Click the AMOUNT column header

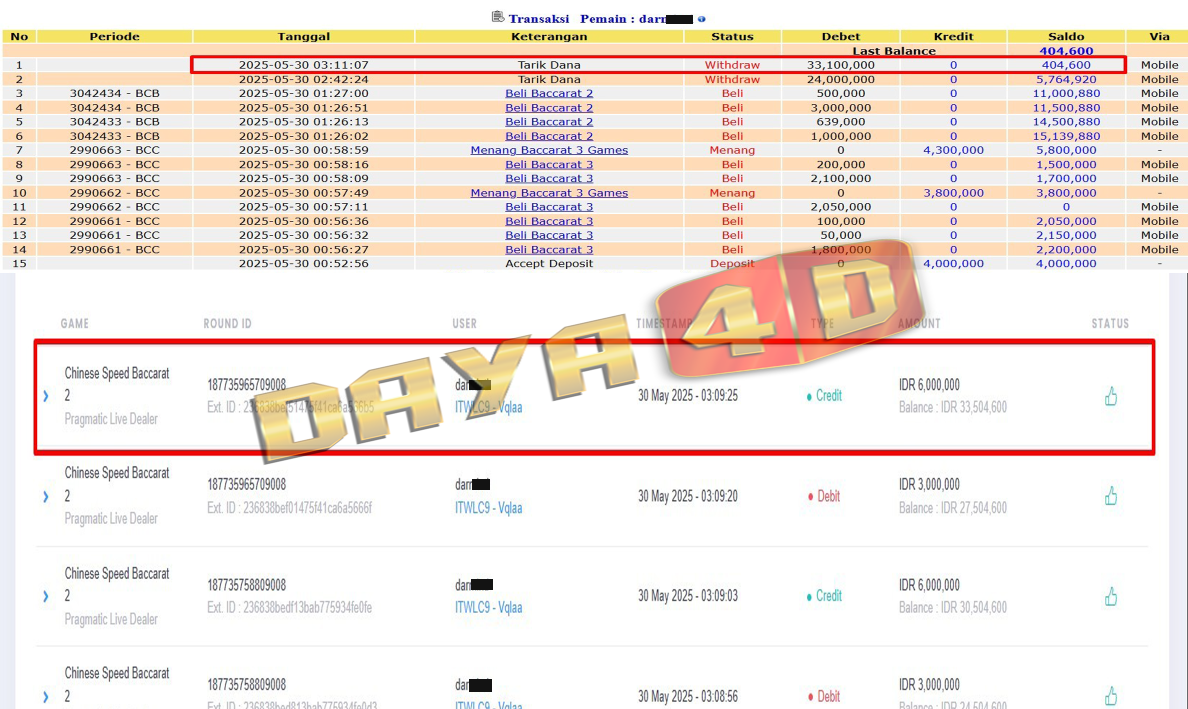(919, 323)
